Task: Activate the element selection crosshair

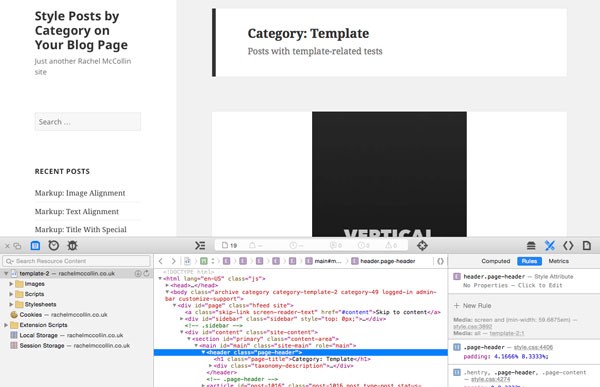Action: click(422, 245)
